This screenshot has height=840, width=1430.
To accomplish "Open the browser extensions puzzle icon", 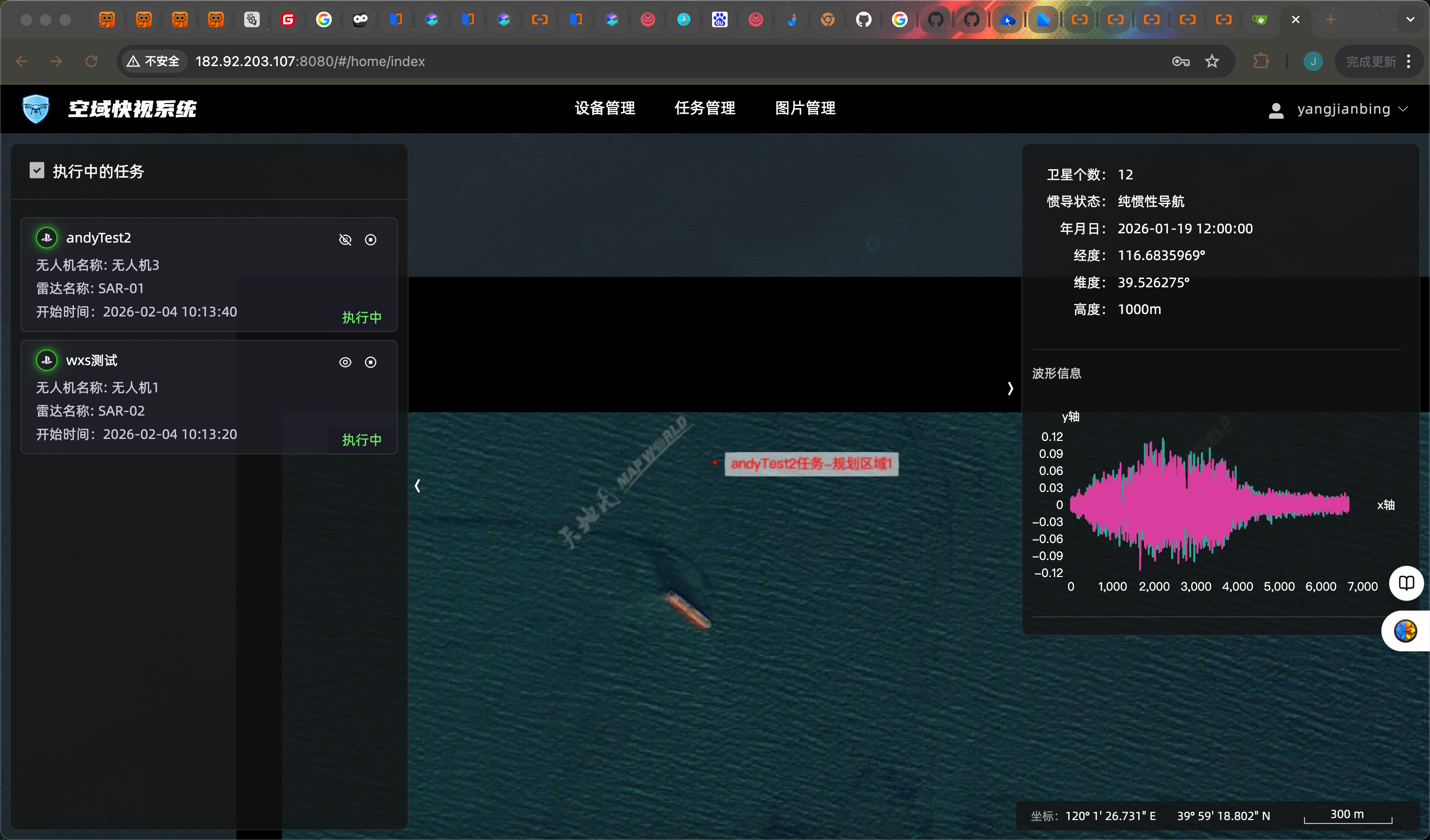I will (x=1261, y=61).
